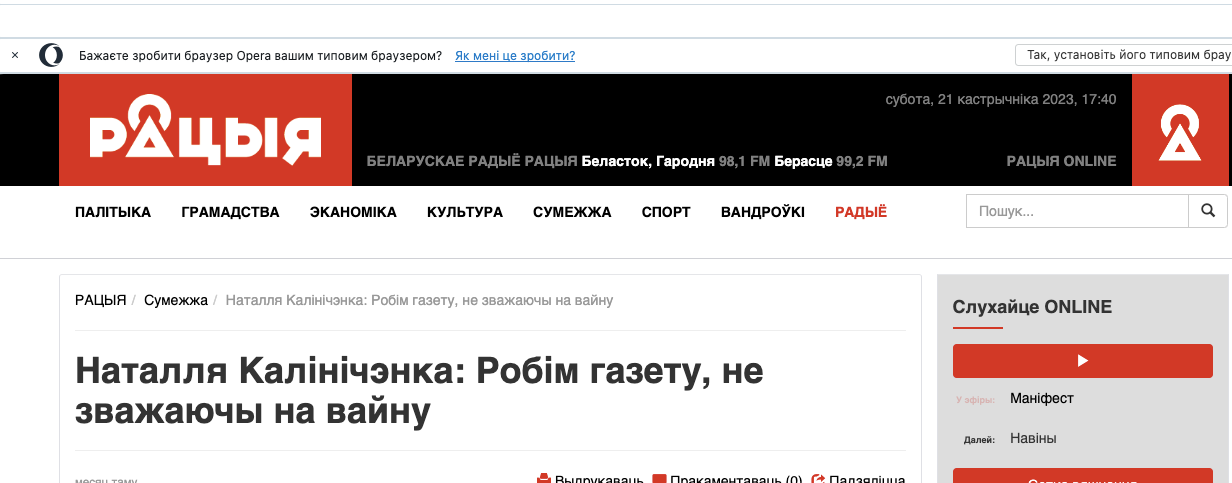Click the magnifier search button
Image resolution: width=1232 pixels, height=483 pixels.
[x=1208, y=211]
